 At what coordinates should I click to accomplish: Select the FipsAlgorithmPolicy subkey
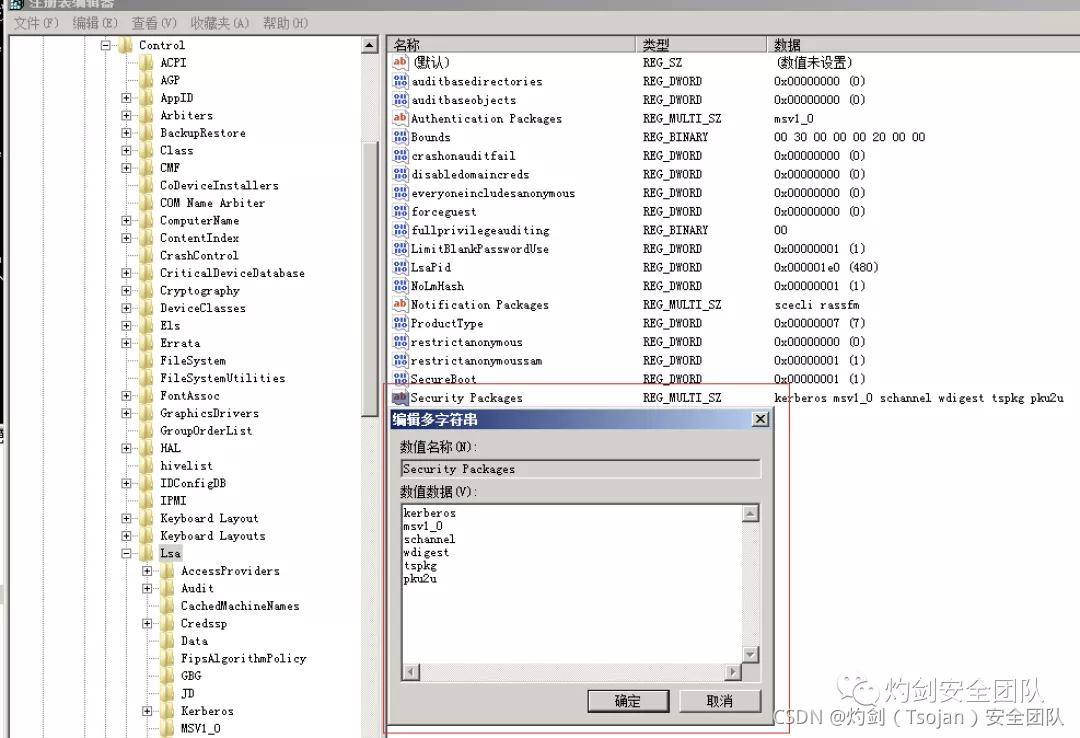coord(243,658)
